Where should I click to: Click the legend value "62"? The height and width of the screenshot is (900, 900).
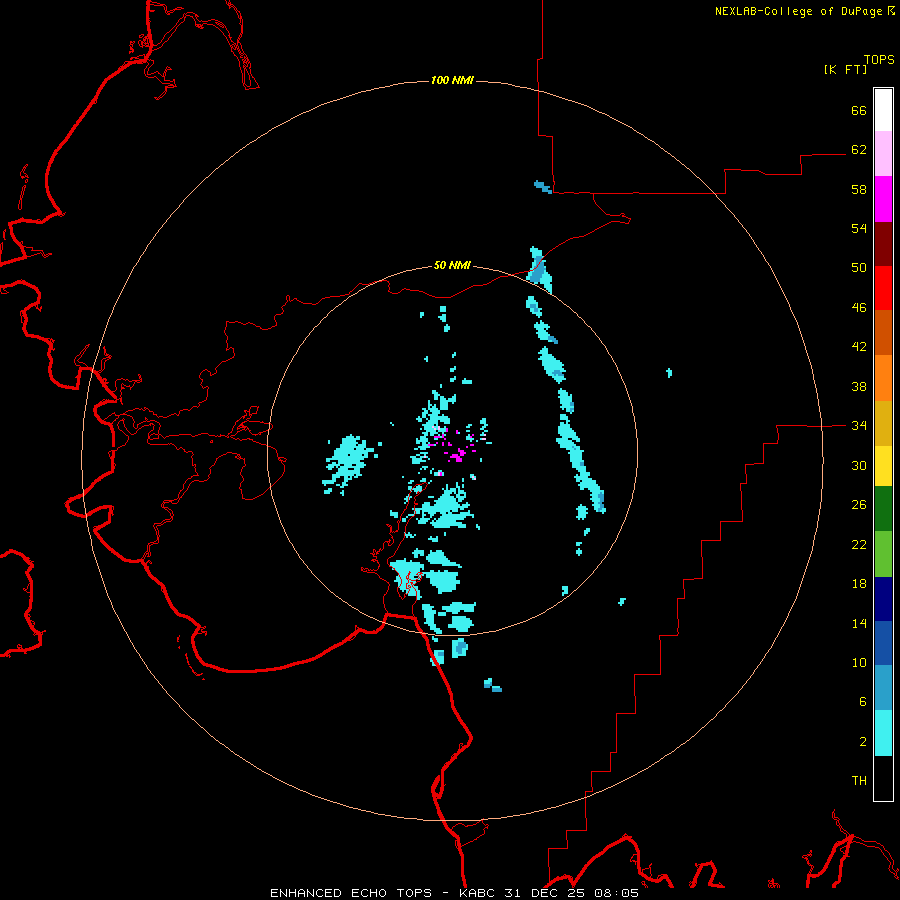pos(859,150)
